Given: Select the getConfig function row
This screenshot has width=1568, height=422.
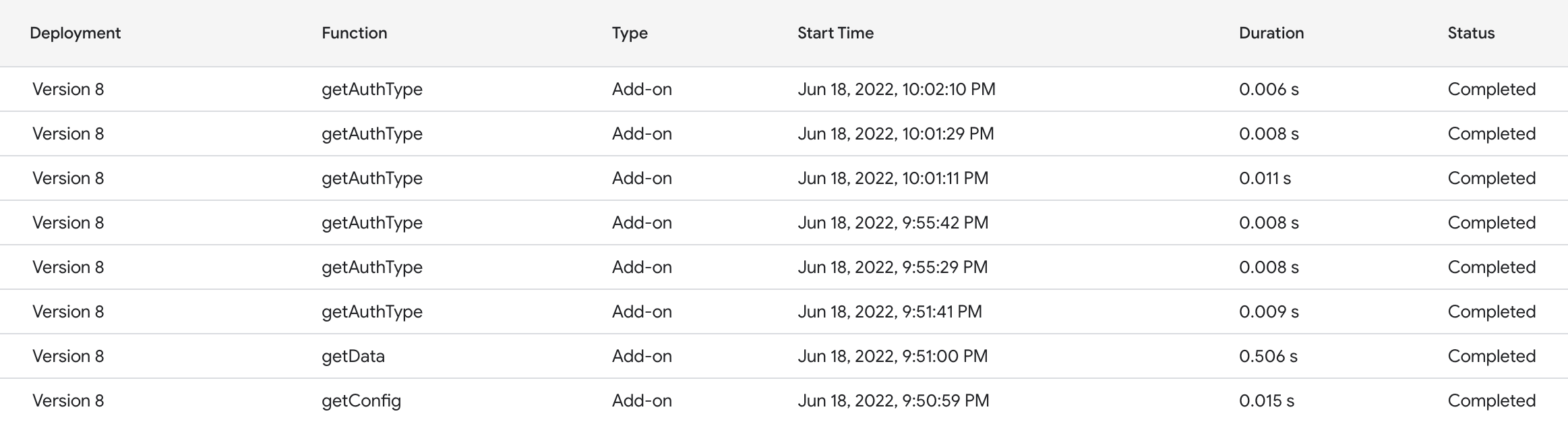Looking at the screenshot, I should [361, 400].
